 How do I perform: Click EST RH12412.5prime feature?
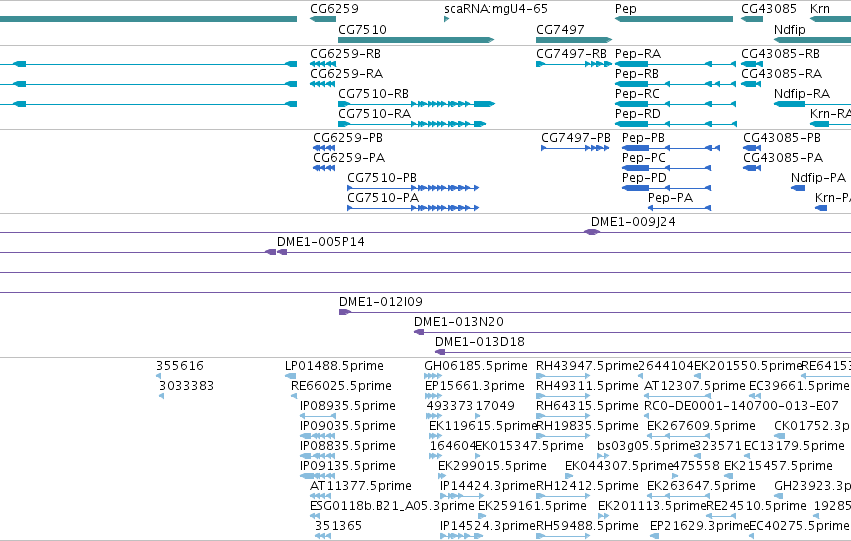tap(563, 496)
